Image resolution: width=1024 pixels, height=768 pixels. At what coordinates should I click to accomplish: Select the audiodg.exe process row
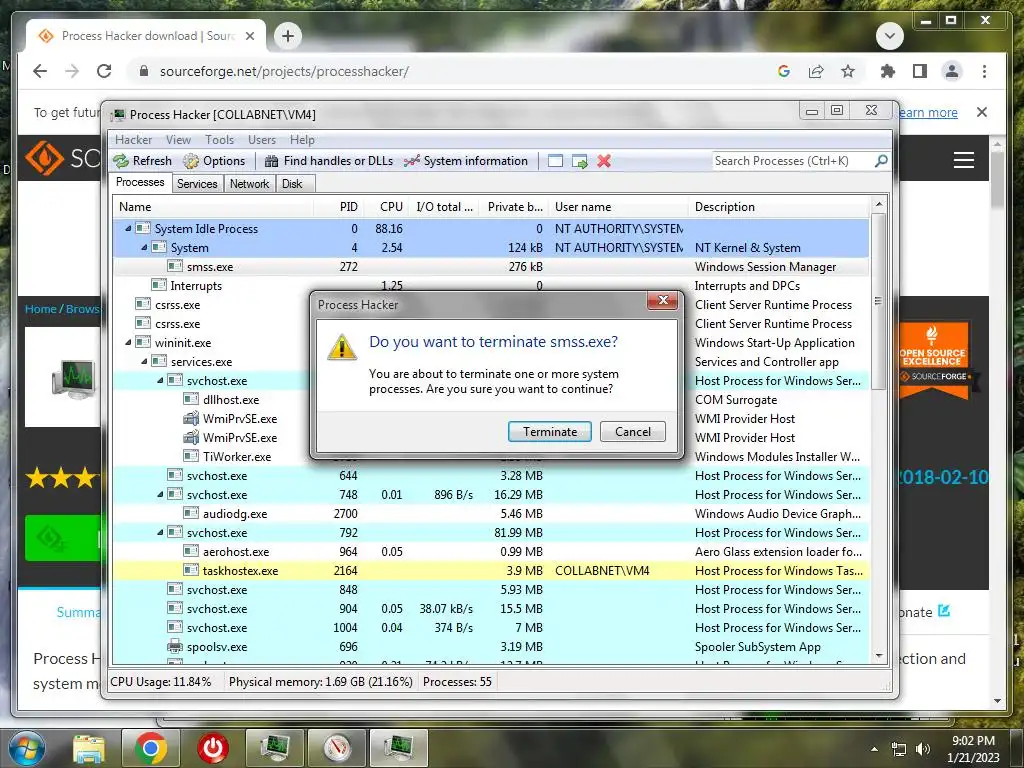click(x=491, y=513)
